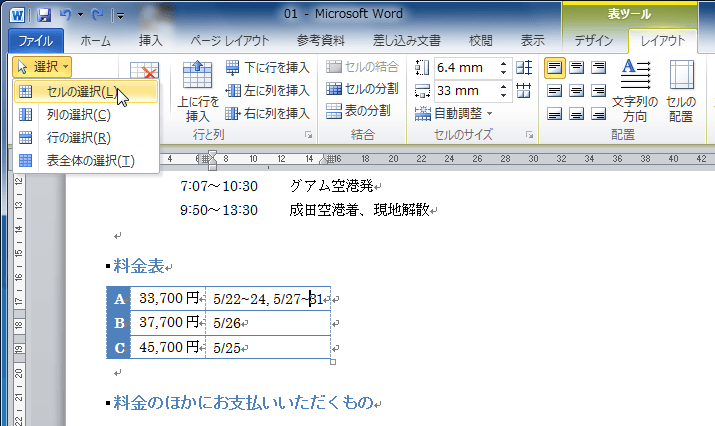Viewport: 715px width, 426px height.
Task: Open the 自動調整 dropdown
Action: [454, 113]
